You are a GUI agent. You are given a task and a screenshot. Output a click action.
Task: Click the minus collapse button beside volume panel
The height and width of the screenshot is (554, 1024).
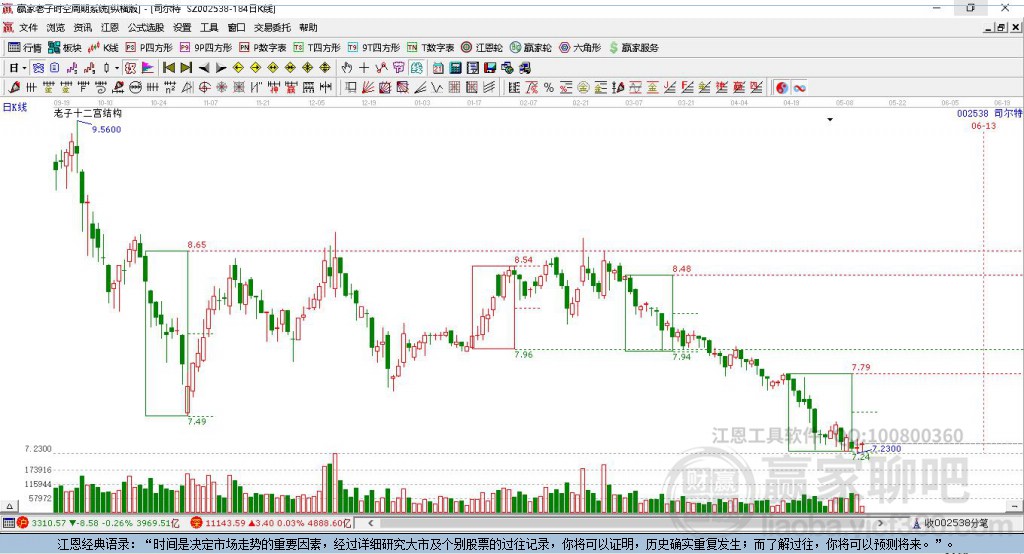coord(1014,506)
